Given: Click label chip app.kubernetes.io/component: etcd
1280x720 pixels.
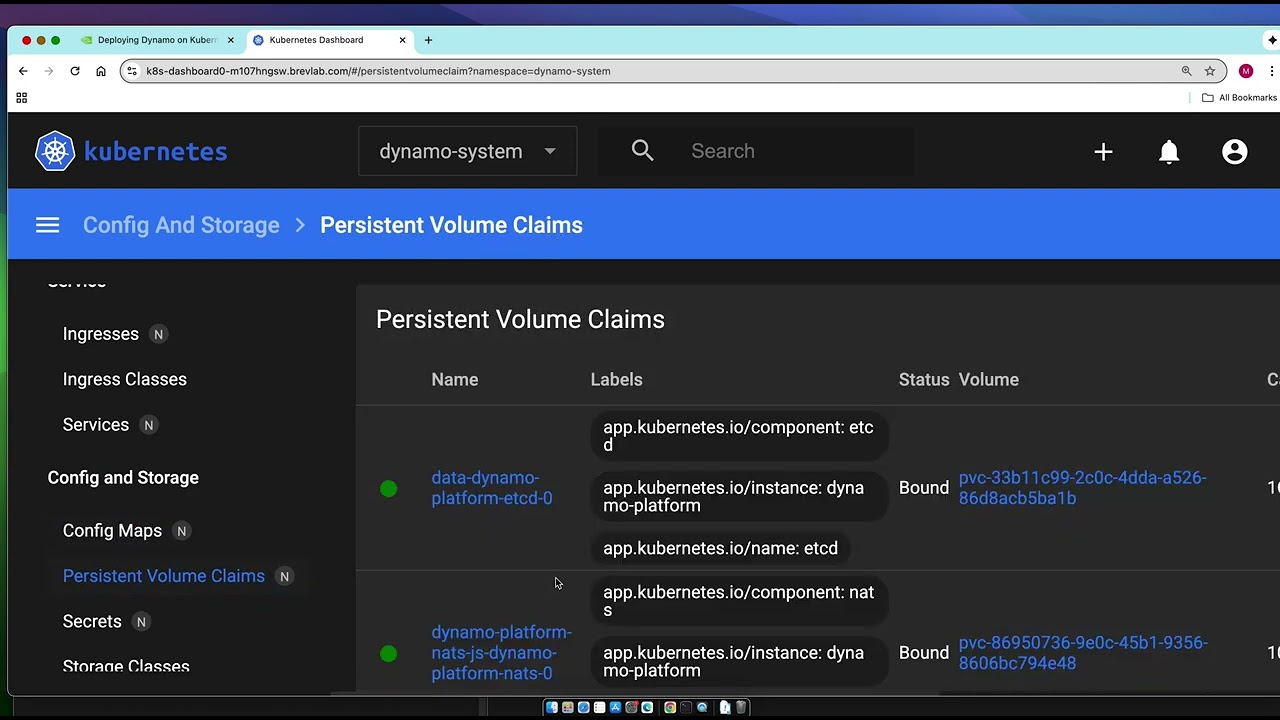Looking at the screenshot, I should point(738,436).
